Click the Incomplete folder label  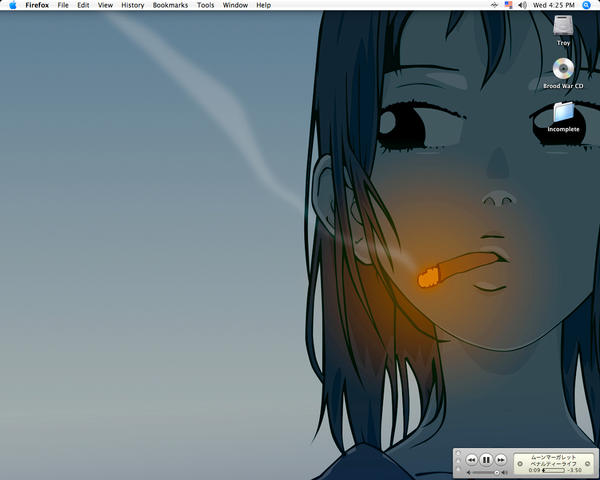click(563, 129)
